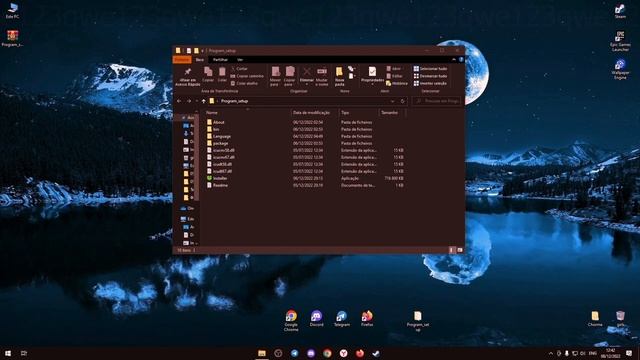Image resolution: width=640 pixels, height=360 pixels.
Task: Collapse the ribbon with the chevron
Action: (x=453, y=60)
